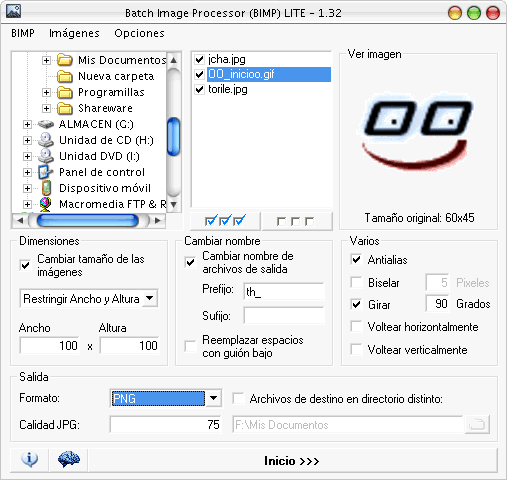Select the Panel de control icon
This screenshot has height=480, width=507.
point(45,172)
